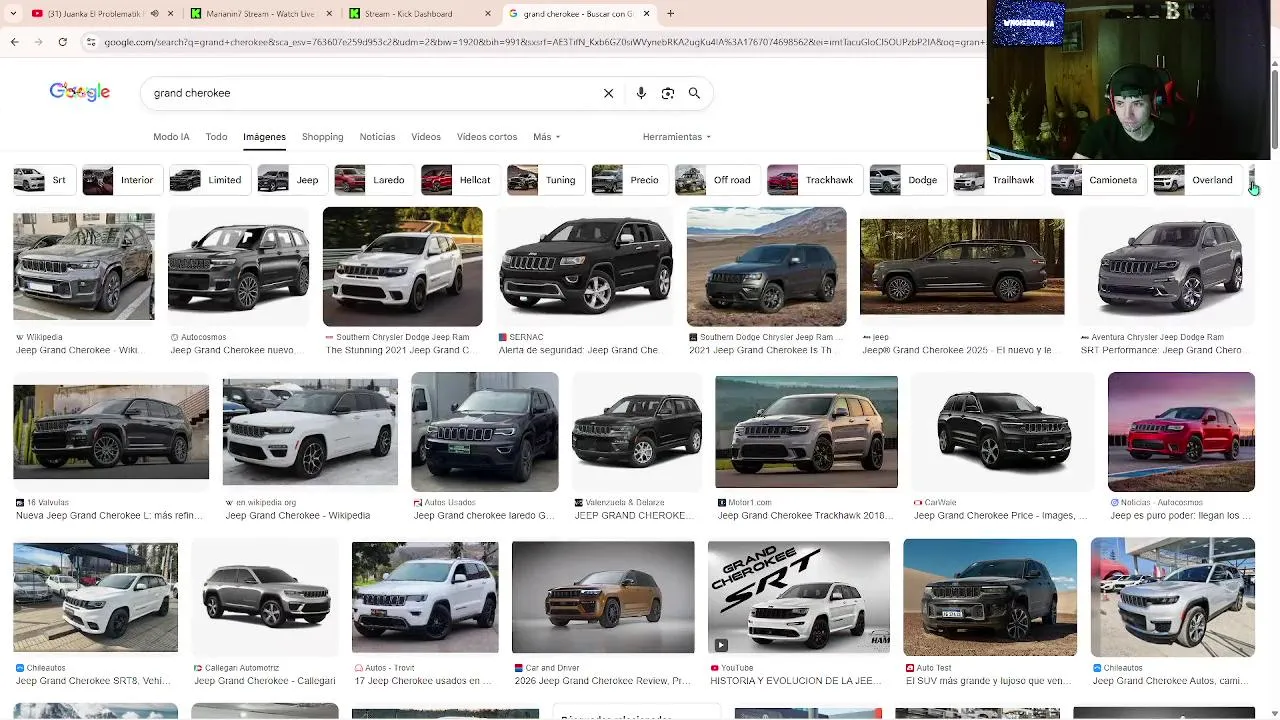Click in the grand cherokee search field
The height and width of the screenshot is (720, 1280).
tap(370, 93)
